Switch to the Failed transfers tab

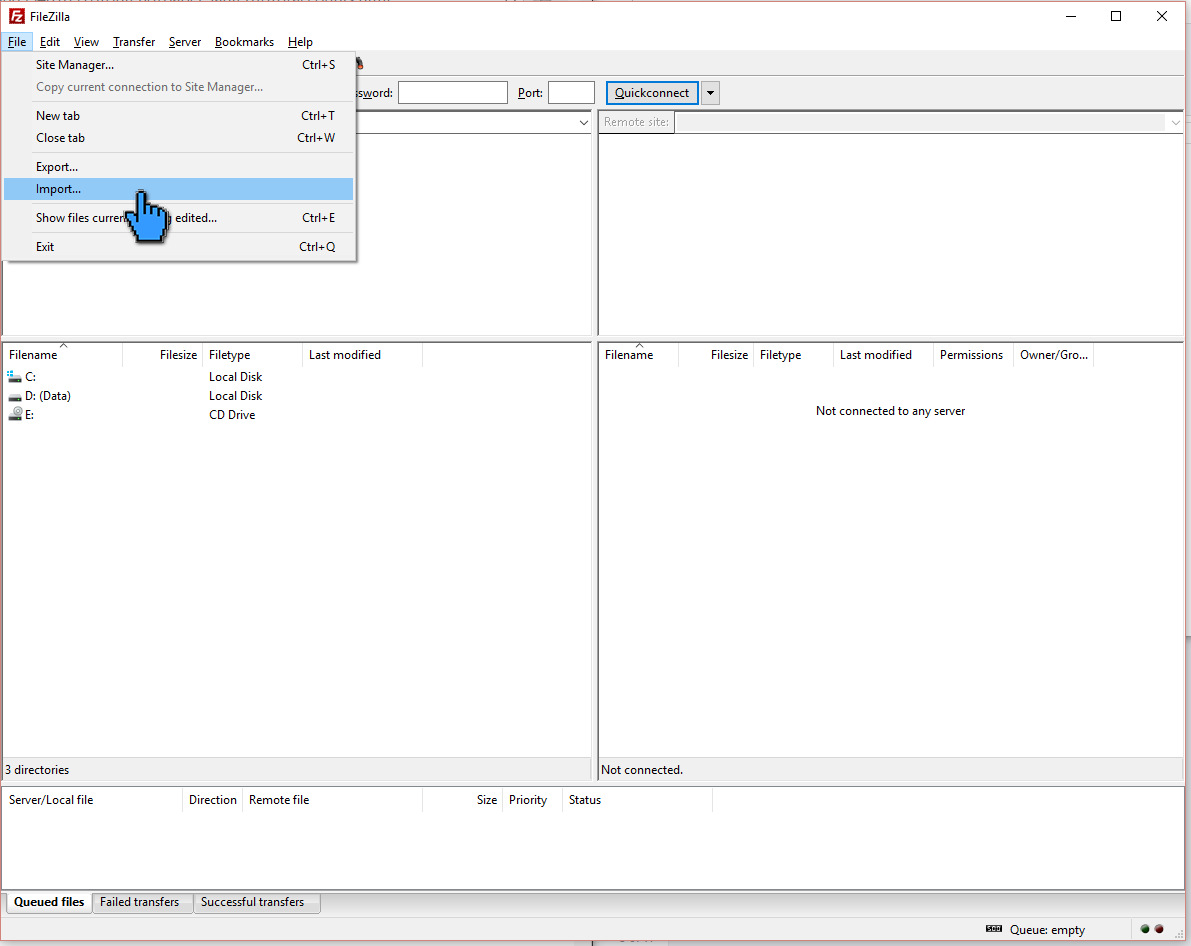(141, 902)
